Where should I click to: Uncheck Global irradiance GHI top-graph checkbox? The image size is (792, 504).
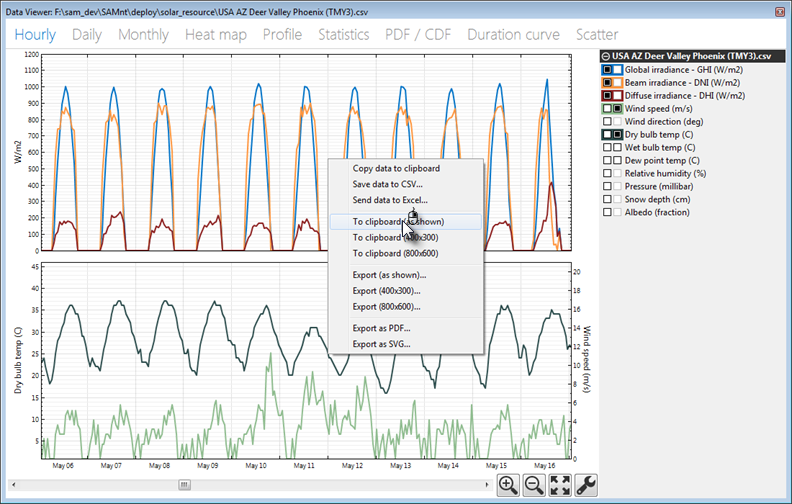607,70
